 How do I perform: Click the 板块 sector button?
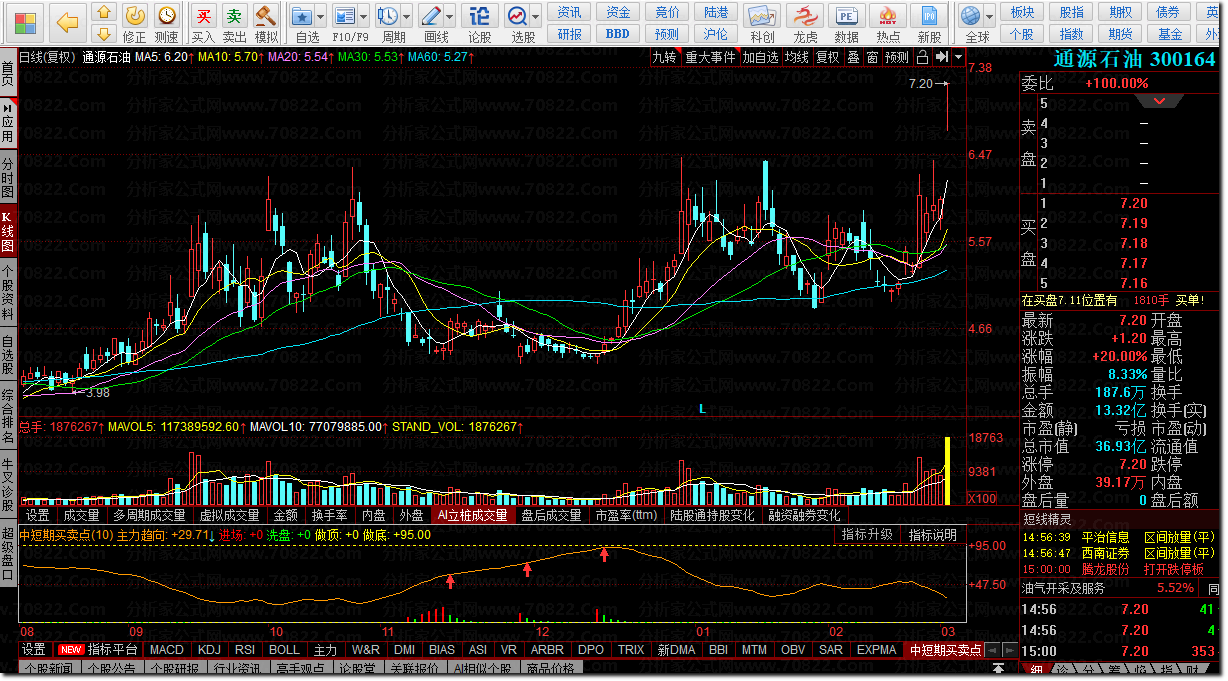1022,12
